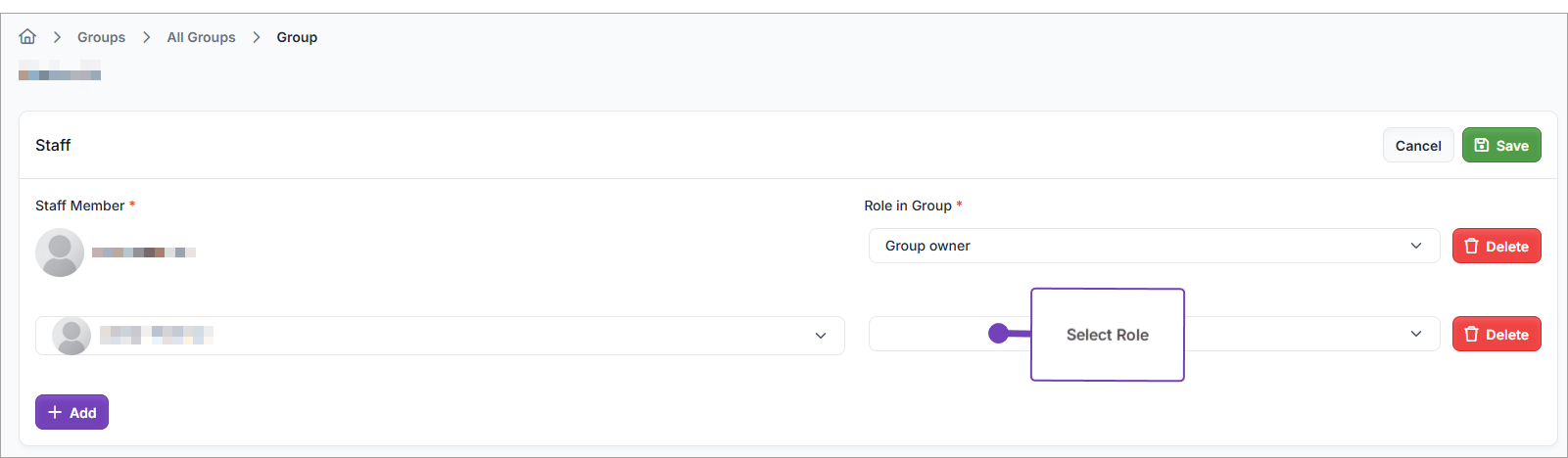Go to the home page icon
The image size is (1568, 458).
tap(27, 37)
